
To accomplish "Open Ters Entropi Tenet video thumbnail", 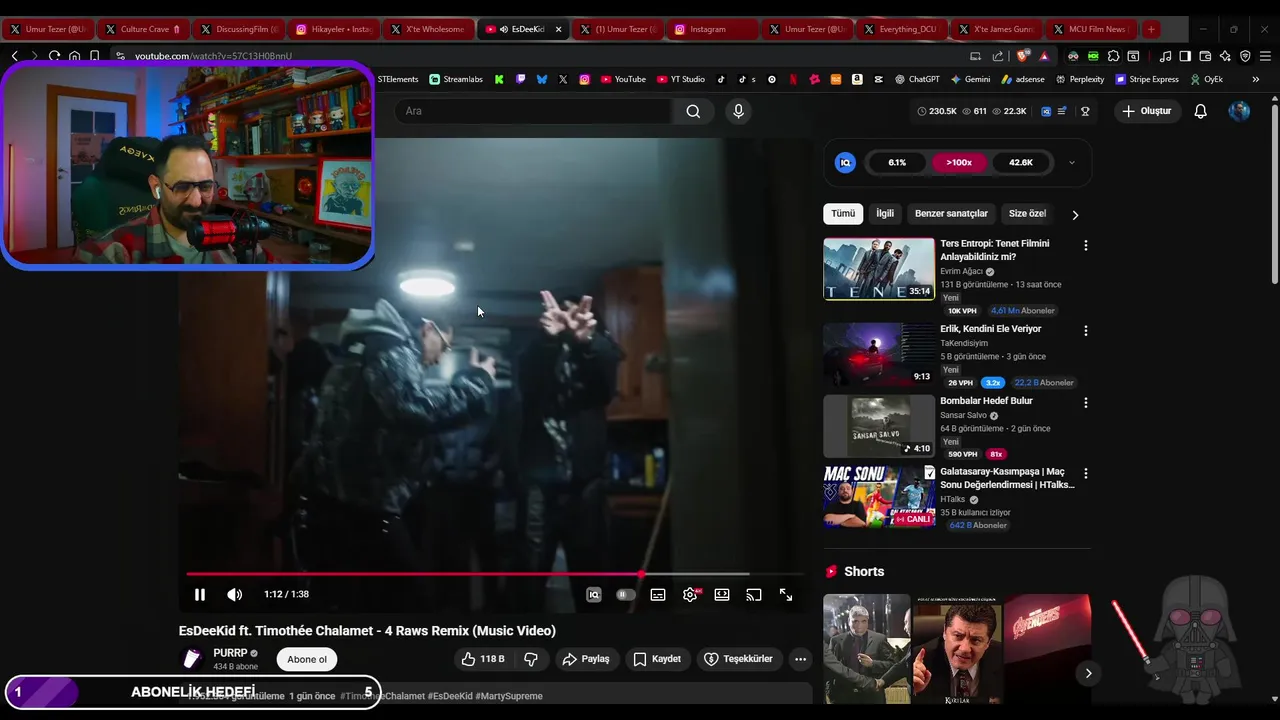I will pyautogui.click(x=879, y=269).
